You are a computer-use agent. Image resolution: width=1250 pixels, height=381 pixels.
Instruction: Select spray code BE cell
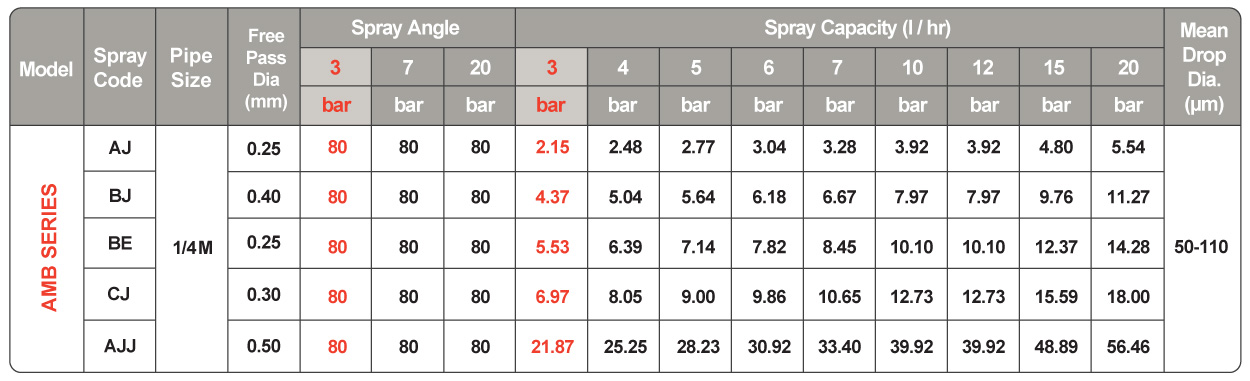pos(120,247)
